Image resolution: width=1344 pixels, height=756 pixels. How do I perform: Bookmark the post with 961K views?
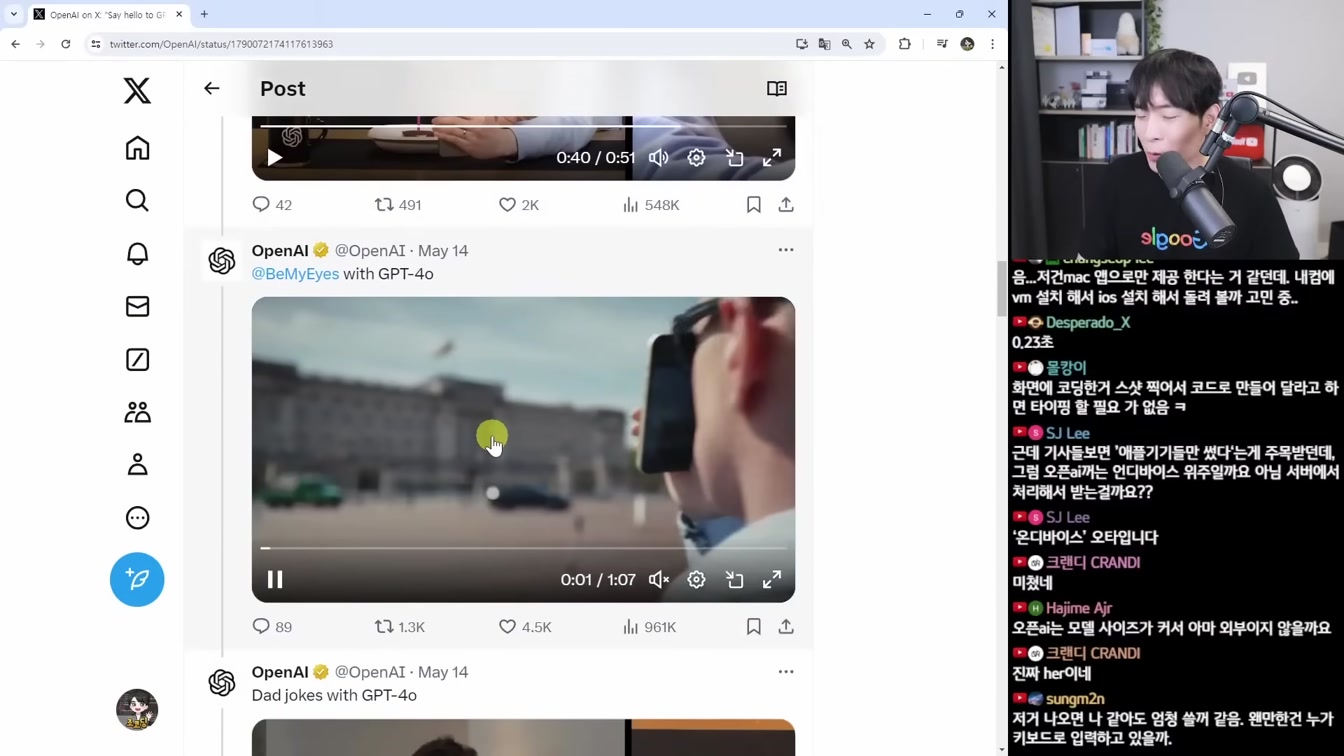click(x=754, y=627)
